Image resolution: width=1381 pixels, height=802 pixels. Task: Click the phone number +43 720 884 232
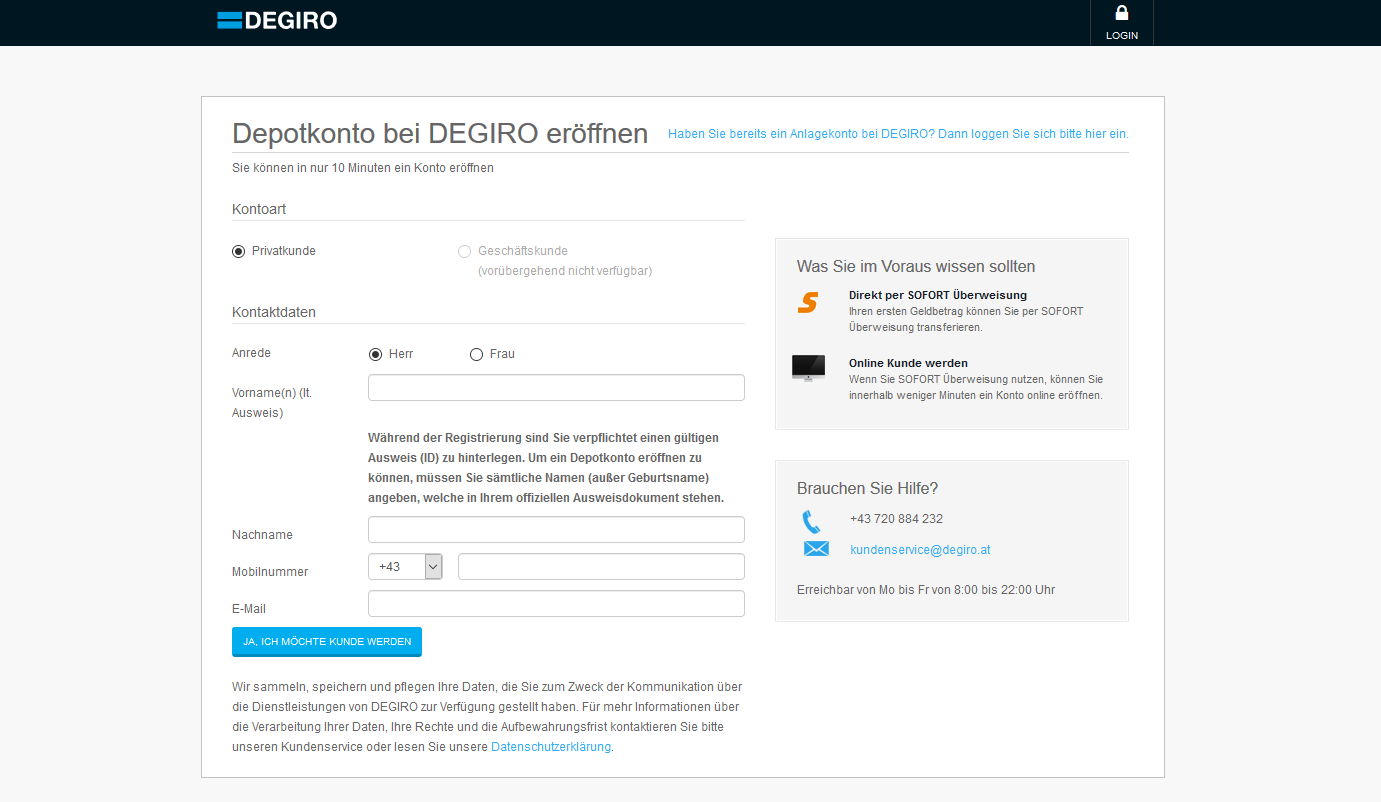(896, 519)
